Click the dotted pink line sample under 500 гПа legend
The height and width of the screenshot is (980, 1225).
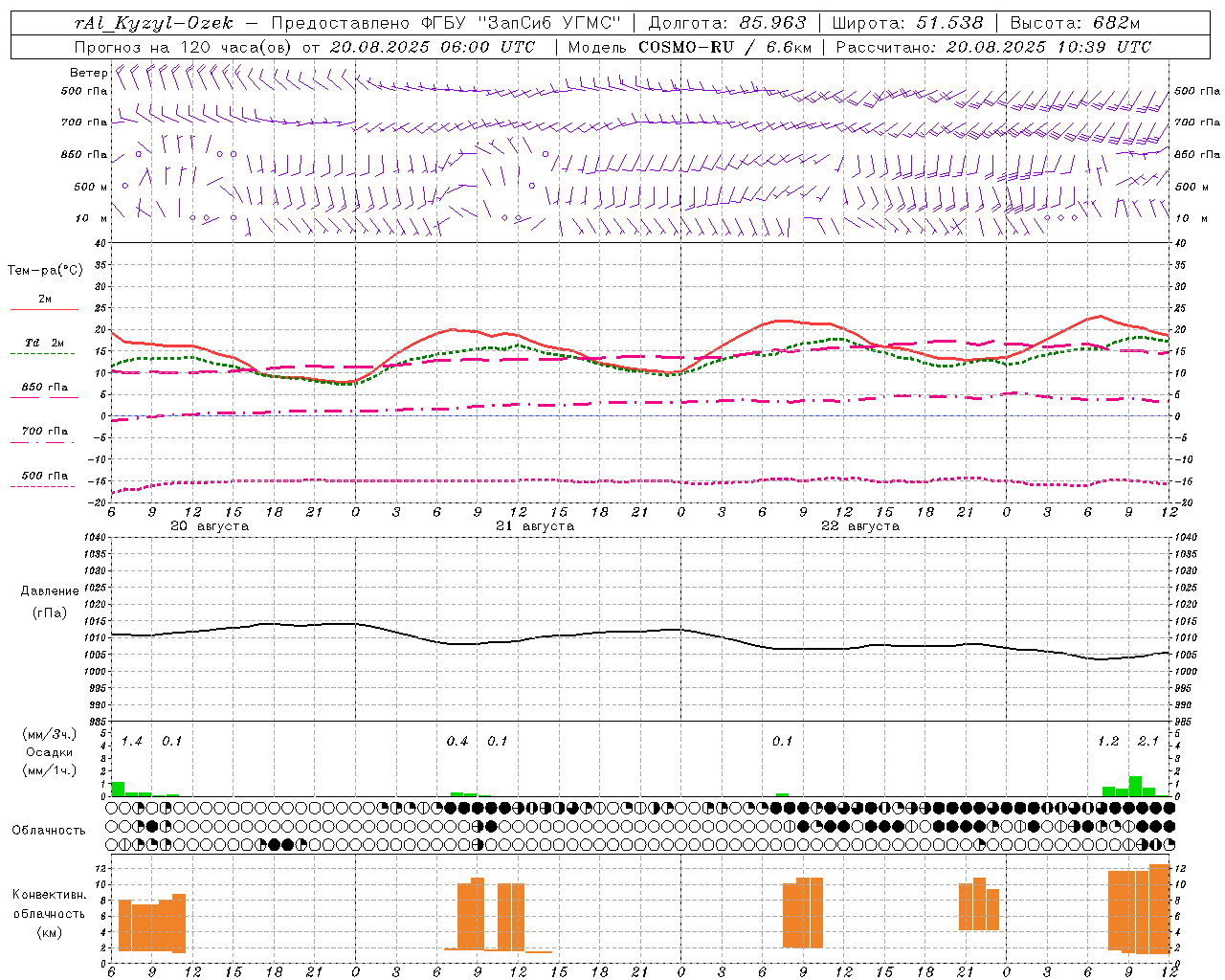pyautogui.click(x=44, y=486)
